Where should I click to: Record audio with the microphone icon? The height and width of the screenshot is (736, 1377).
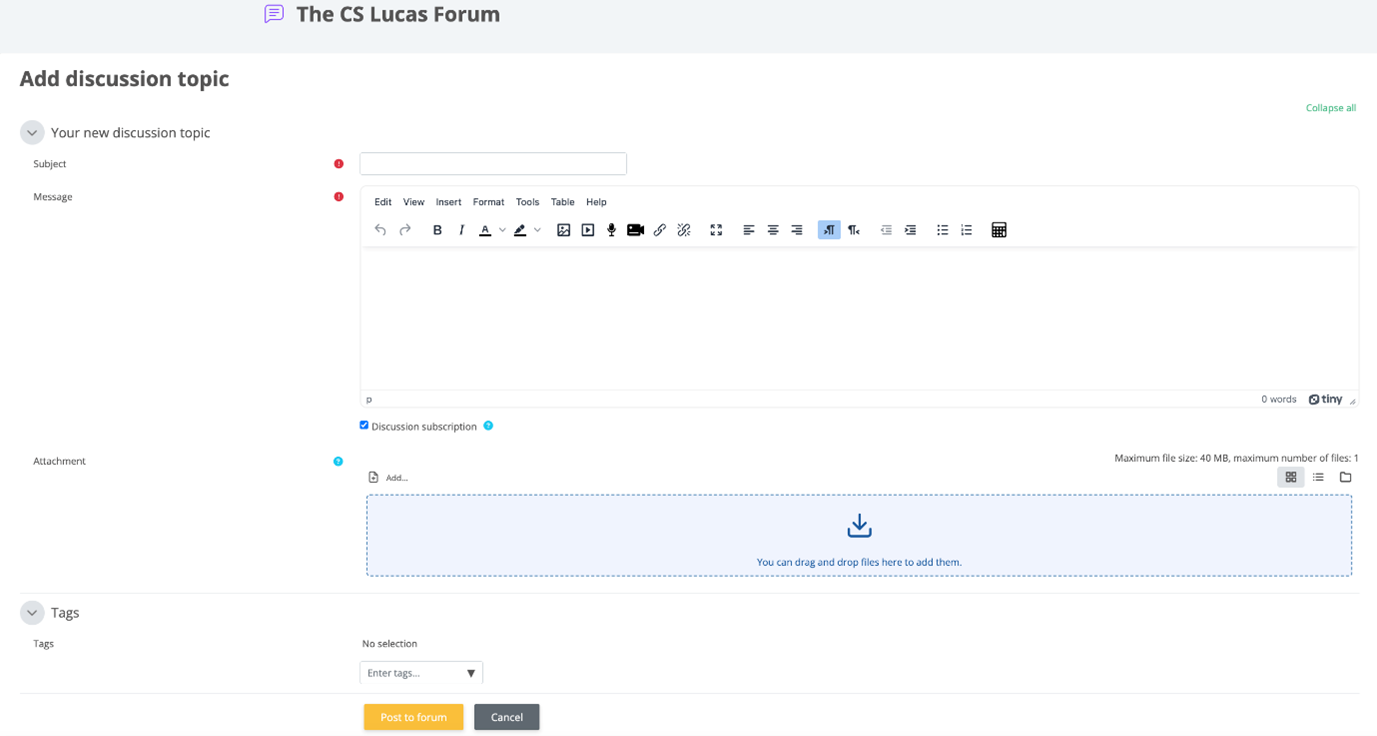point(611,230)
